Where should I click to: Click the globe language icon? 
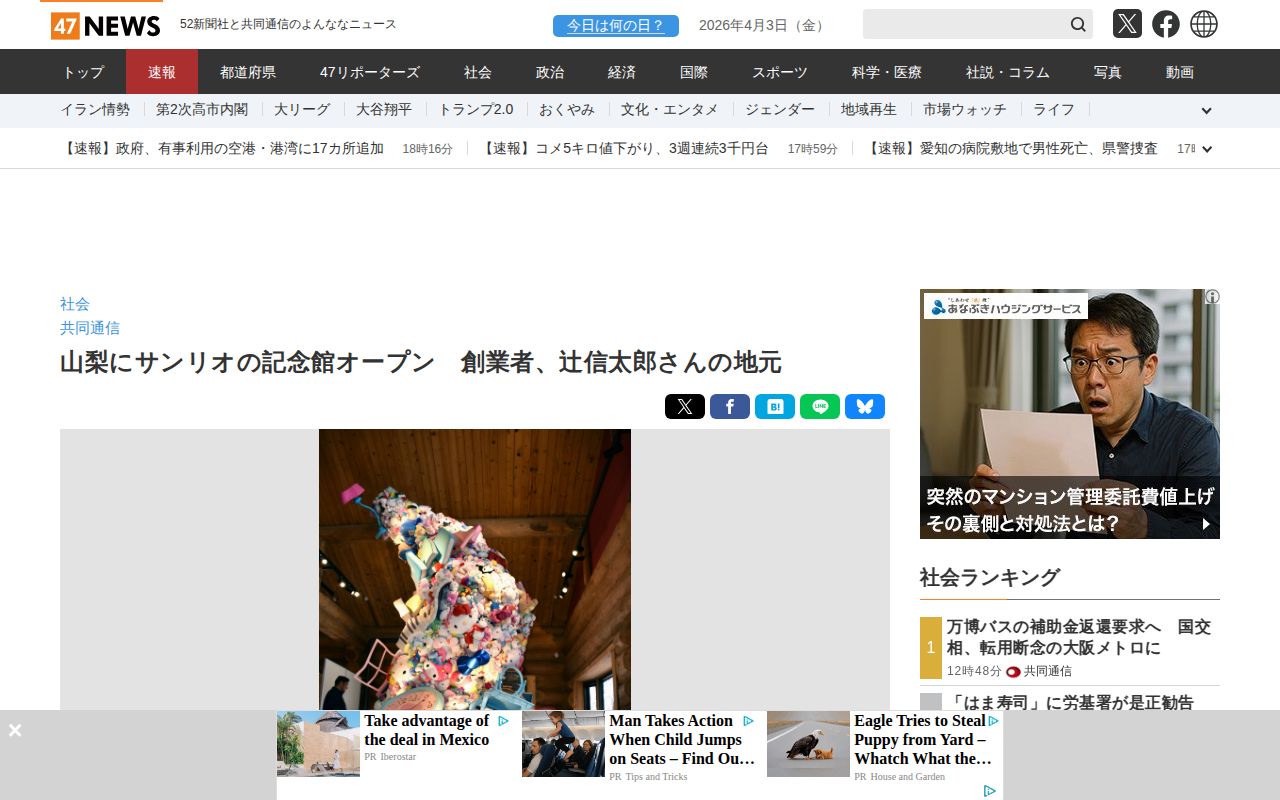(1204, 24)
